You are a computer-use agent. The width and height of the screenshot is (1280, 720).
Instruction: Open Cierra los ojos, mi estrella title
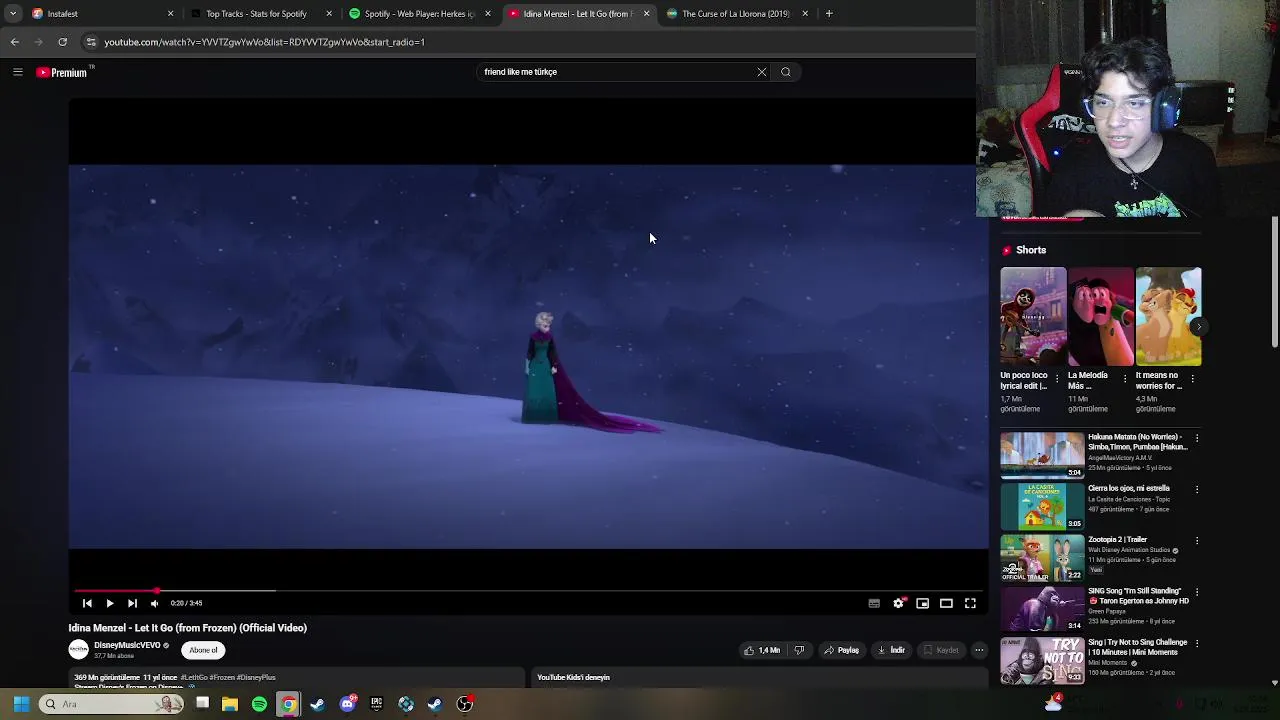pyautogui.click(x=1129, y=488)
